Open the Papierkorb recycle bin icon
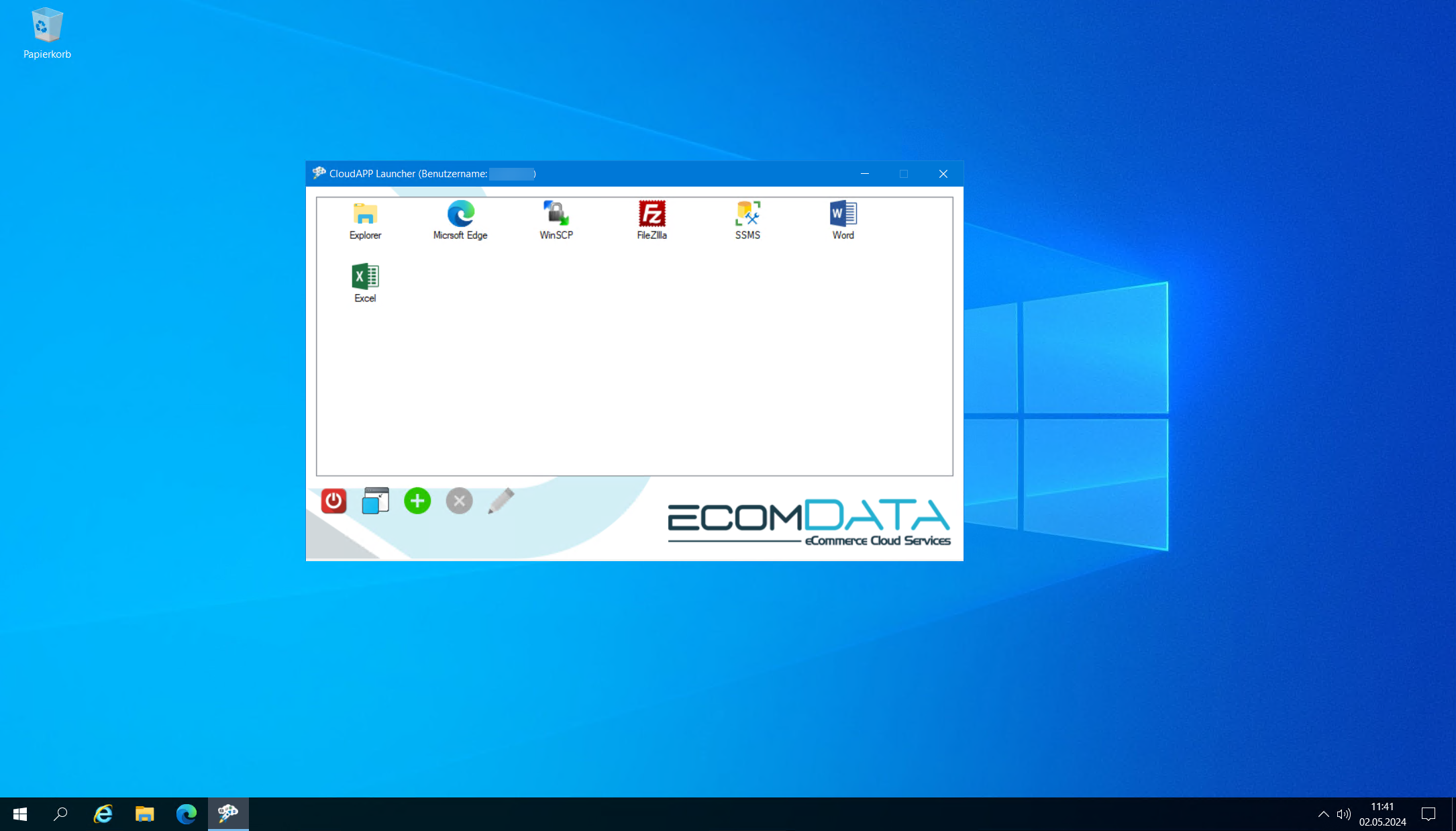 tap(47, 34)
